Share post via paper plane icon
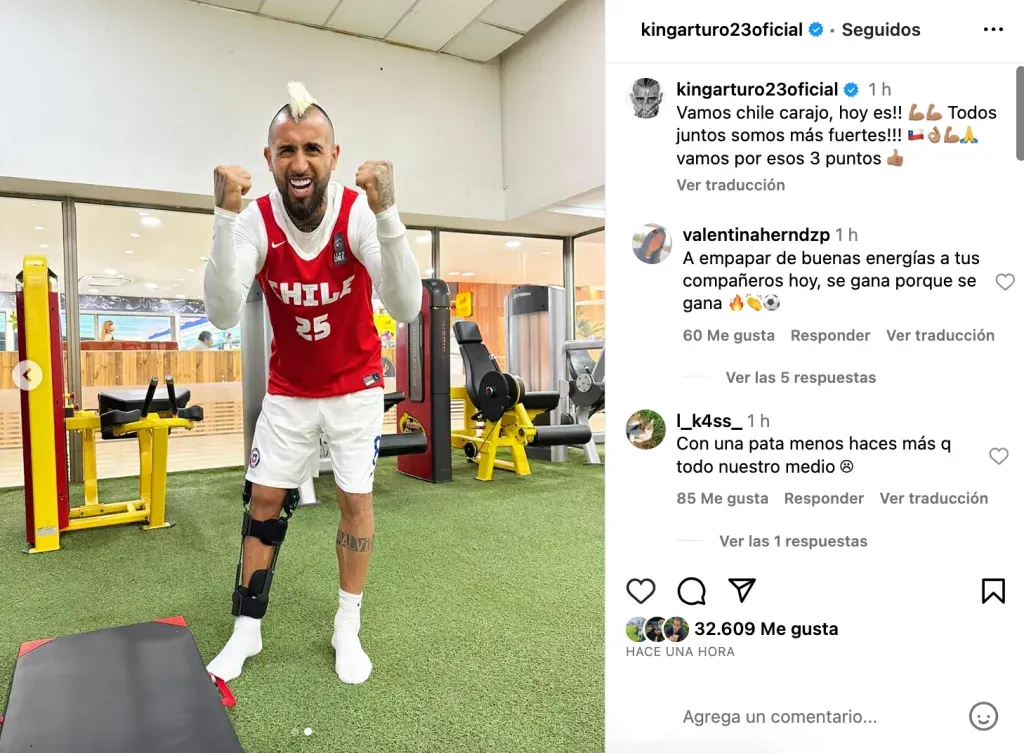Image resolution: width=1024 pixels, height=753 pixels. click(x=742, y=590)
